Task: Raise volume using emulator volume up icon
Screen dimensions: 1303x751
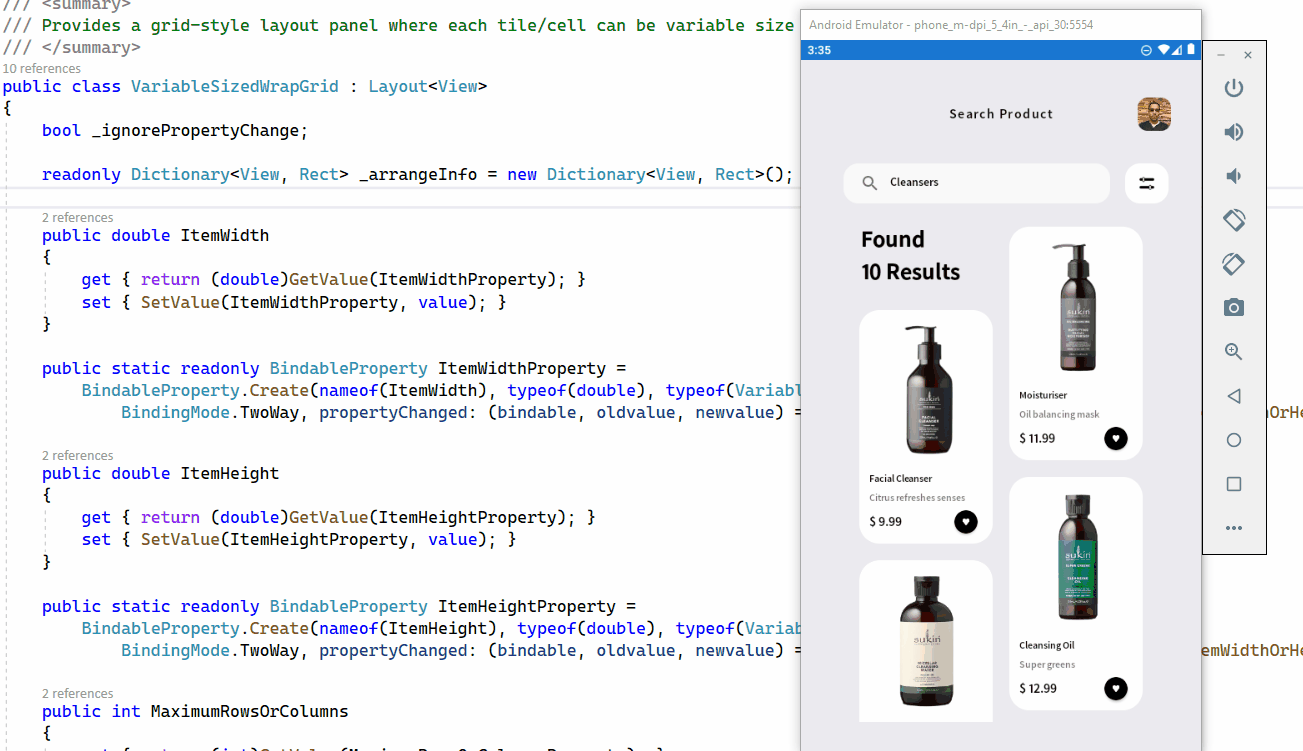Action: 1234,132
